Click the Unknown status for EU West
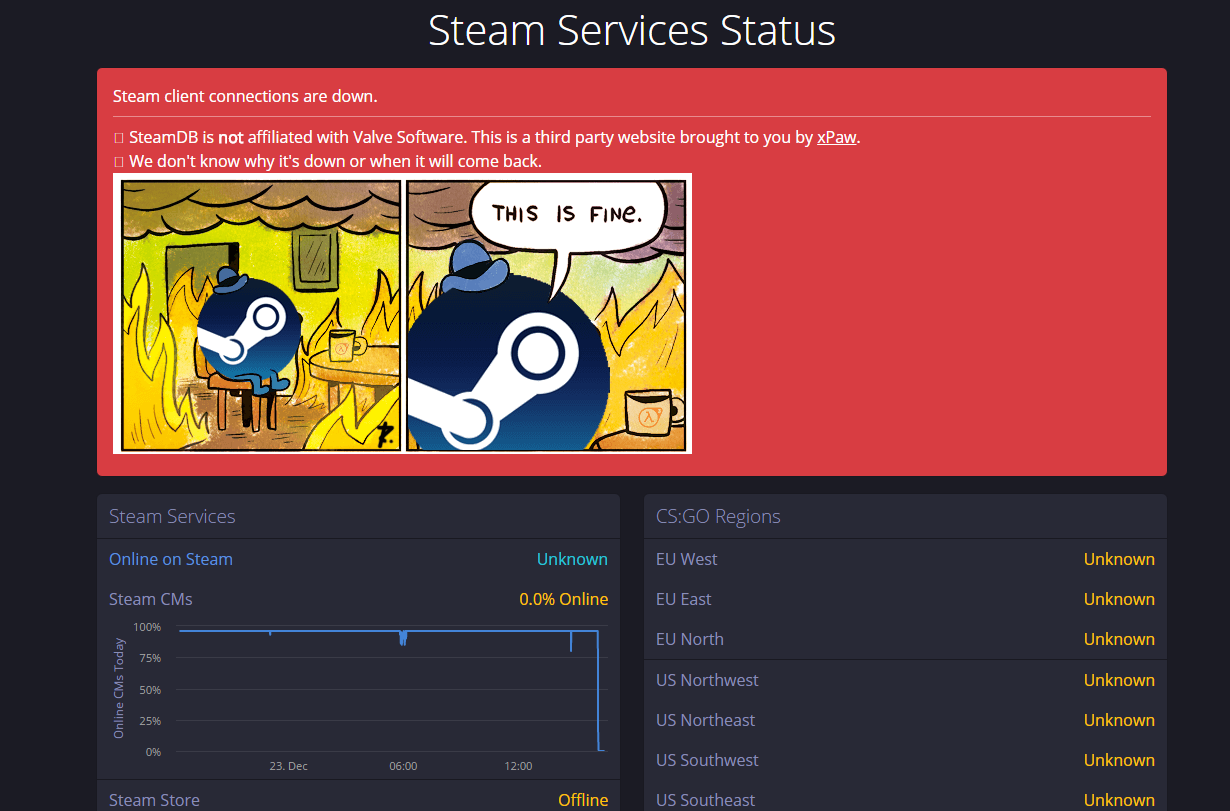Screen dimensions: 1230x811 (x=1119, y=559)
